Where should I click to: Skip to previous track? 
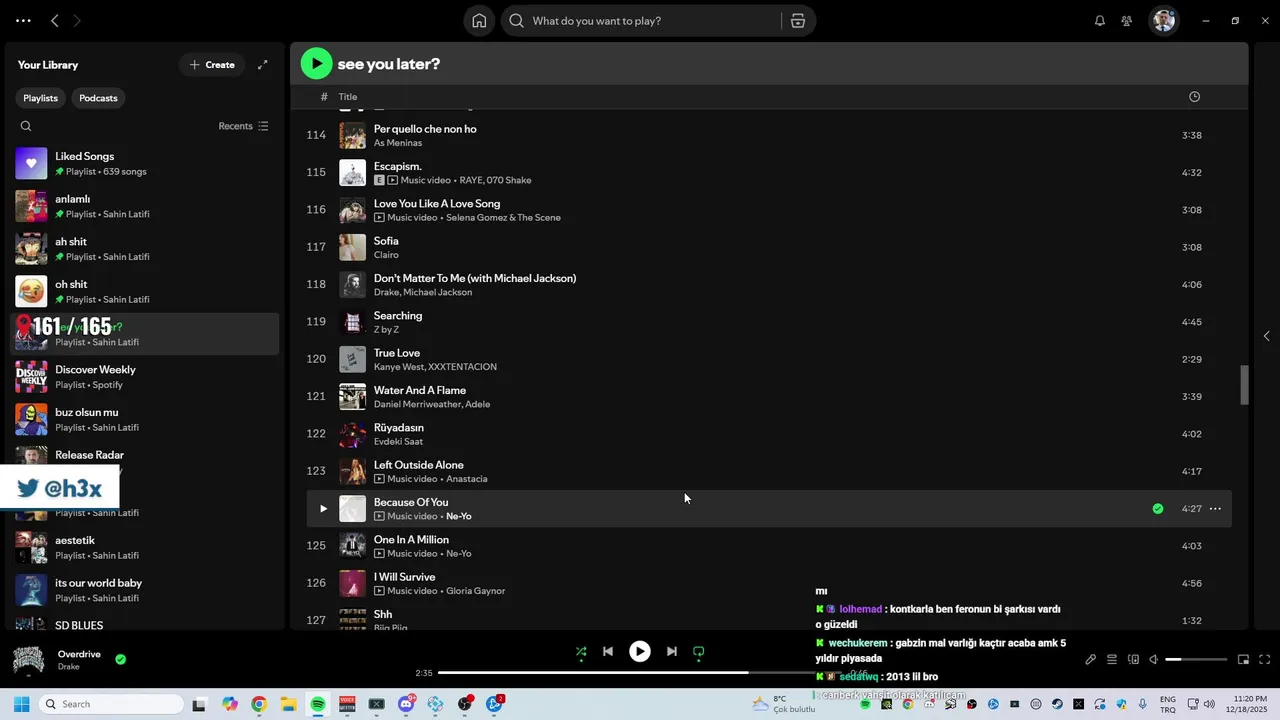608,652
